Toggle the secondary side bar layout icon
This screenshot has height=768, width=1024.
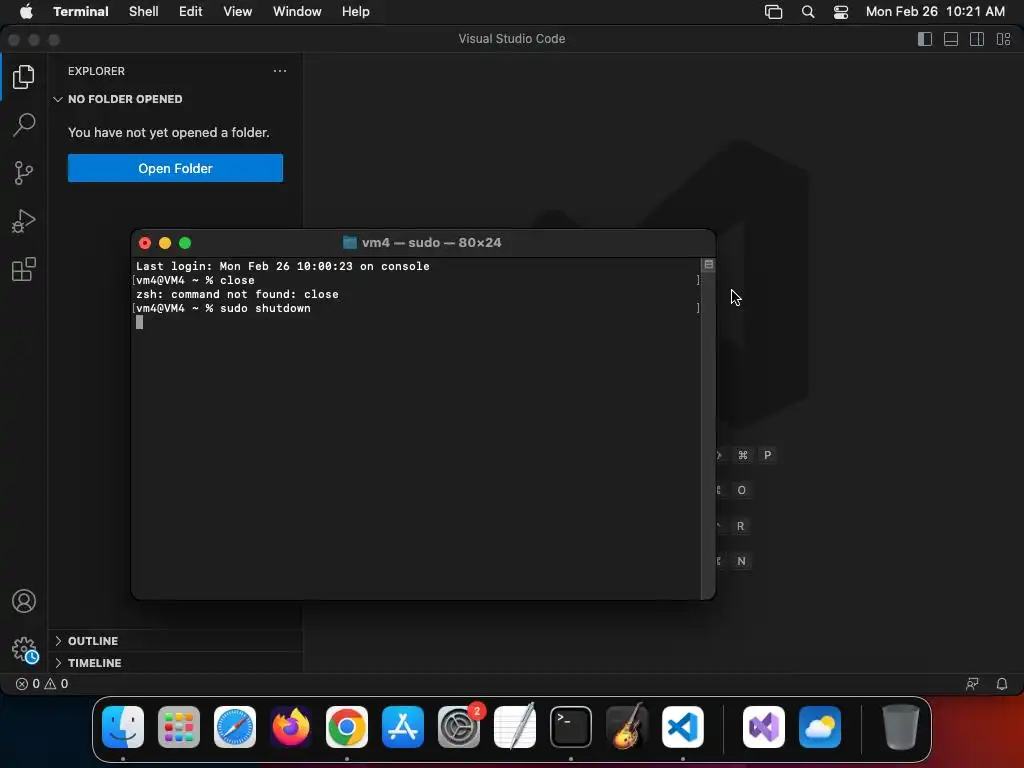point(977,39)
